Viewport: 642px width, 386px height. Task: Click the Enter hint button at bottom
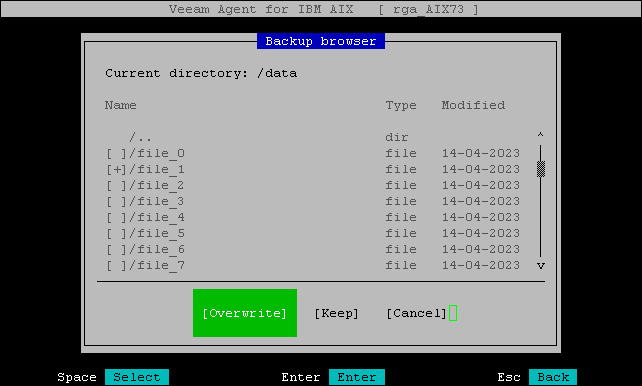pos(357,377)
